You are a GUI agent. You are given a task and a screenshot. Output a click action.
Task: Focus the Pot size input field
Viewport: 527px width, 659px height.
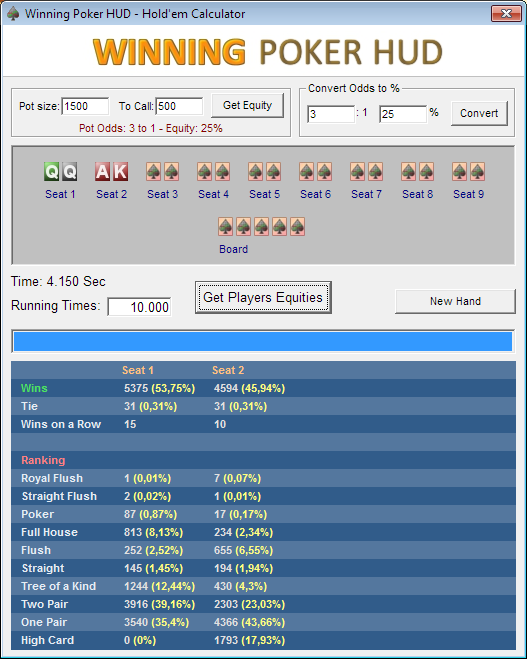tap(86, 106)
